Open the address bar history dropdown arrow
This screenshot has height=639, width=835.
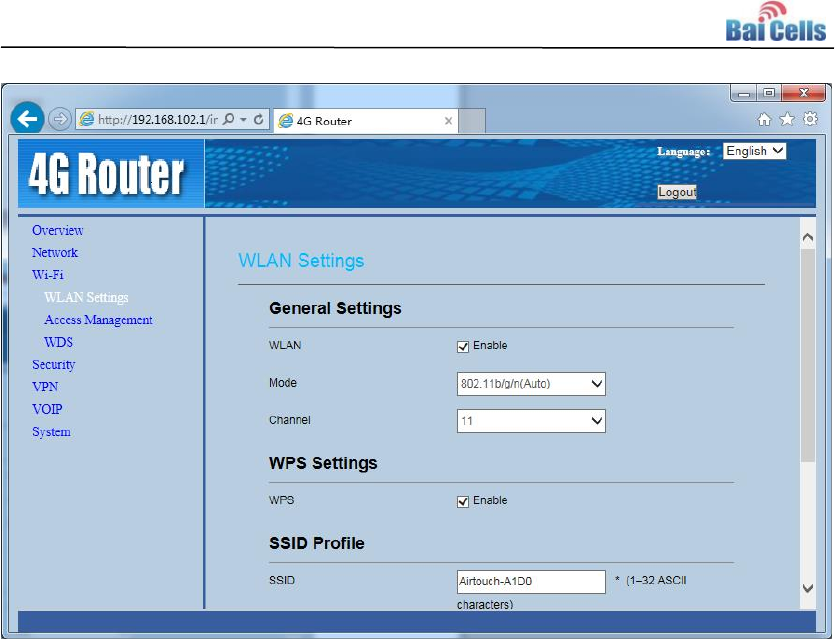[x=243, y=120]
